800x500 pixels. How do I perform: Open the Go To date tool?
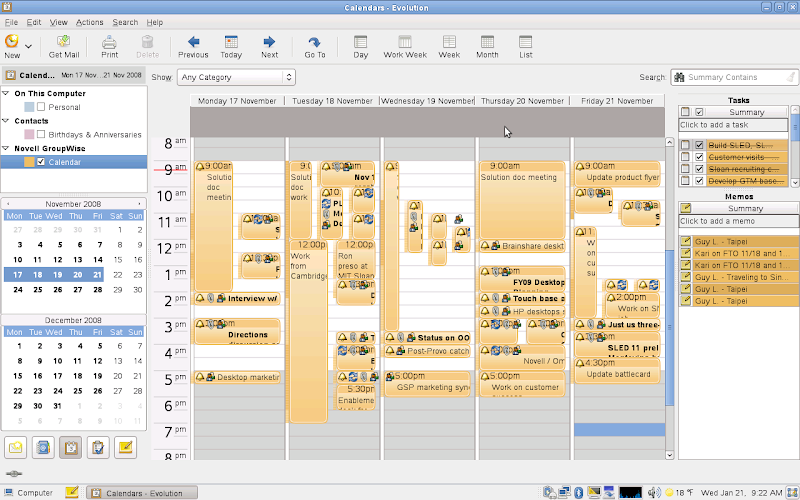tap(315, 46)
